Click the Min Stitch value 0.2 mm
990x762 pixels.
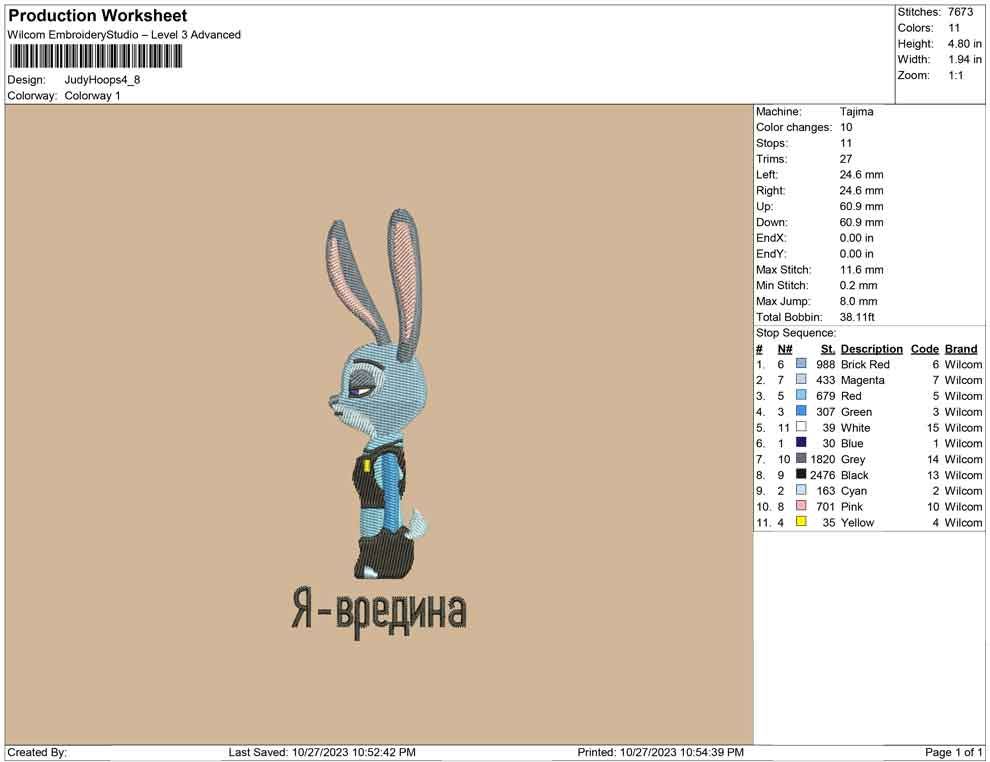click(x=858, y=285)
